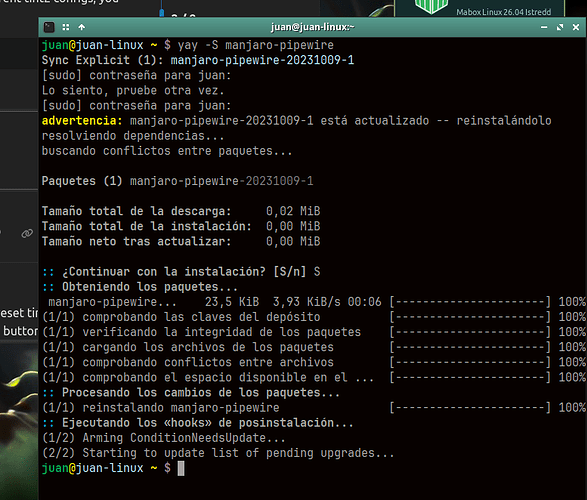Click the grid dots icon in the titlebar
The image size is (587, 500).
click(x=66, y=27)
